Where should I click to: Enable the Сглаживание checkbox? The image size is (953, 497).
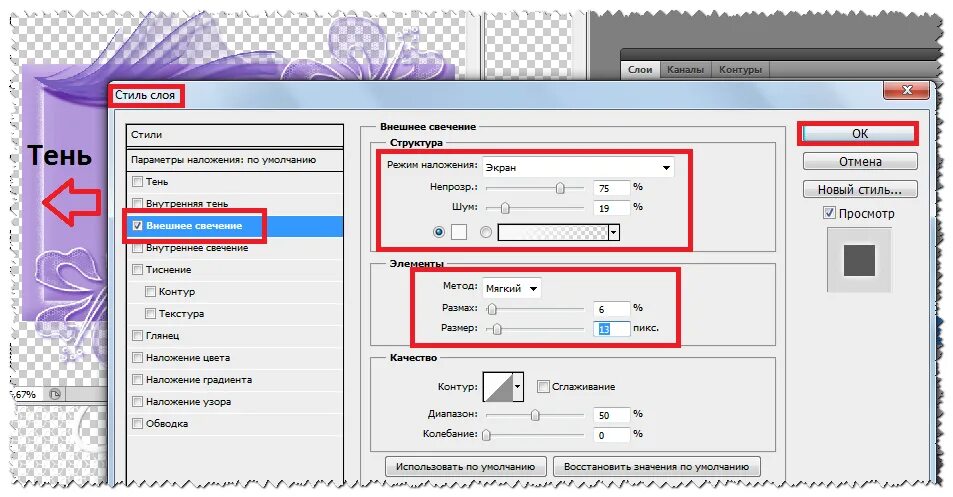[x=543, y=386]
